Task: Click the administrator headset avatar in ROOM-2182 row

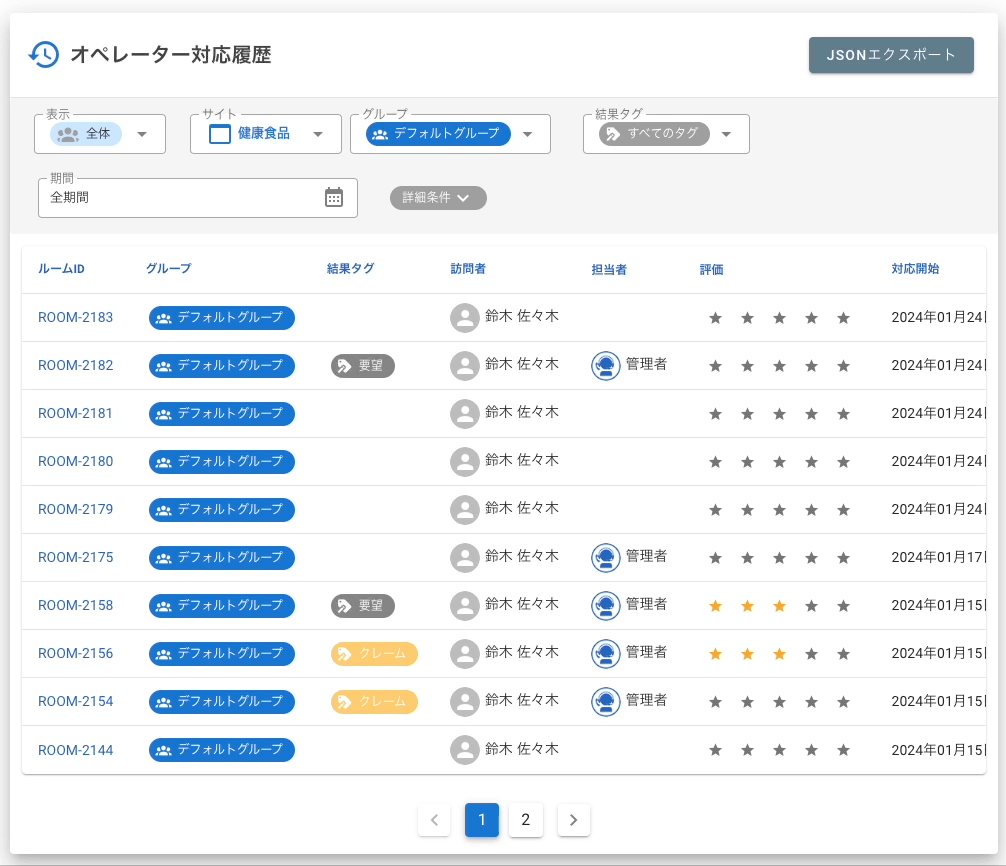Action: (605, 366)
